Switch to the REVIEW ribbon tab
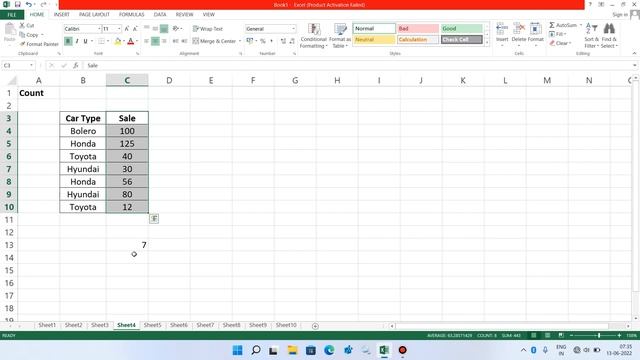The image size is (640, 360). point(184,14)
